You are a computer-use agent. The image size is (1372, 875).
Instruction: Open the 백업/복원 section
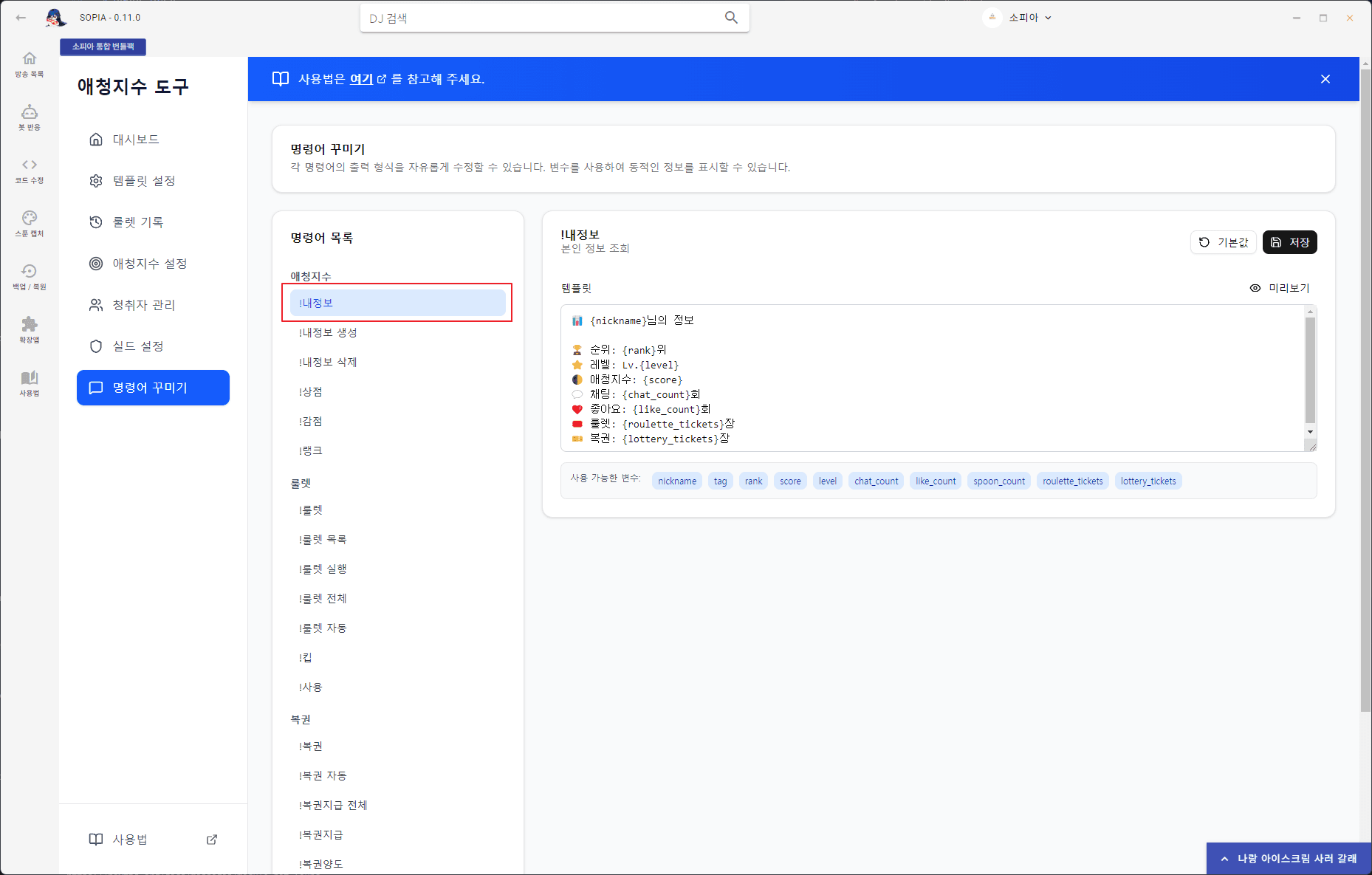29,275
